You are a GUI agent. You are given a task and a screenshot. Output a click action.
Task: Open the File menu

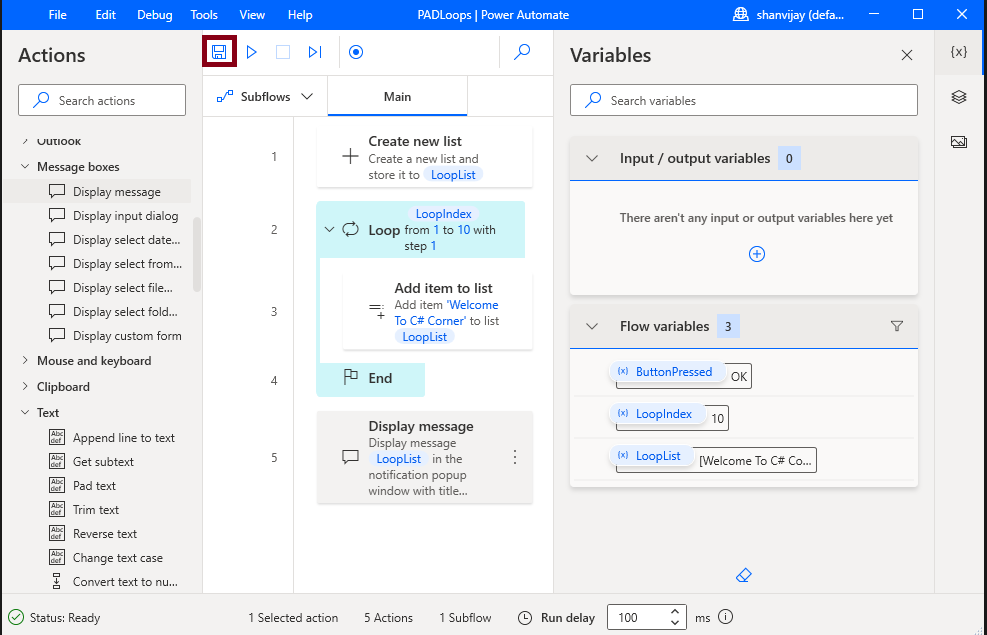tap(57, 14)
